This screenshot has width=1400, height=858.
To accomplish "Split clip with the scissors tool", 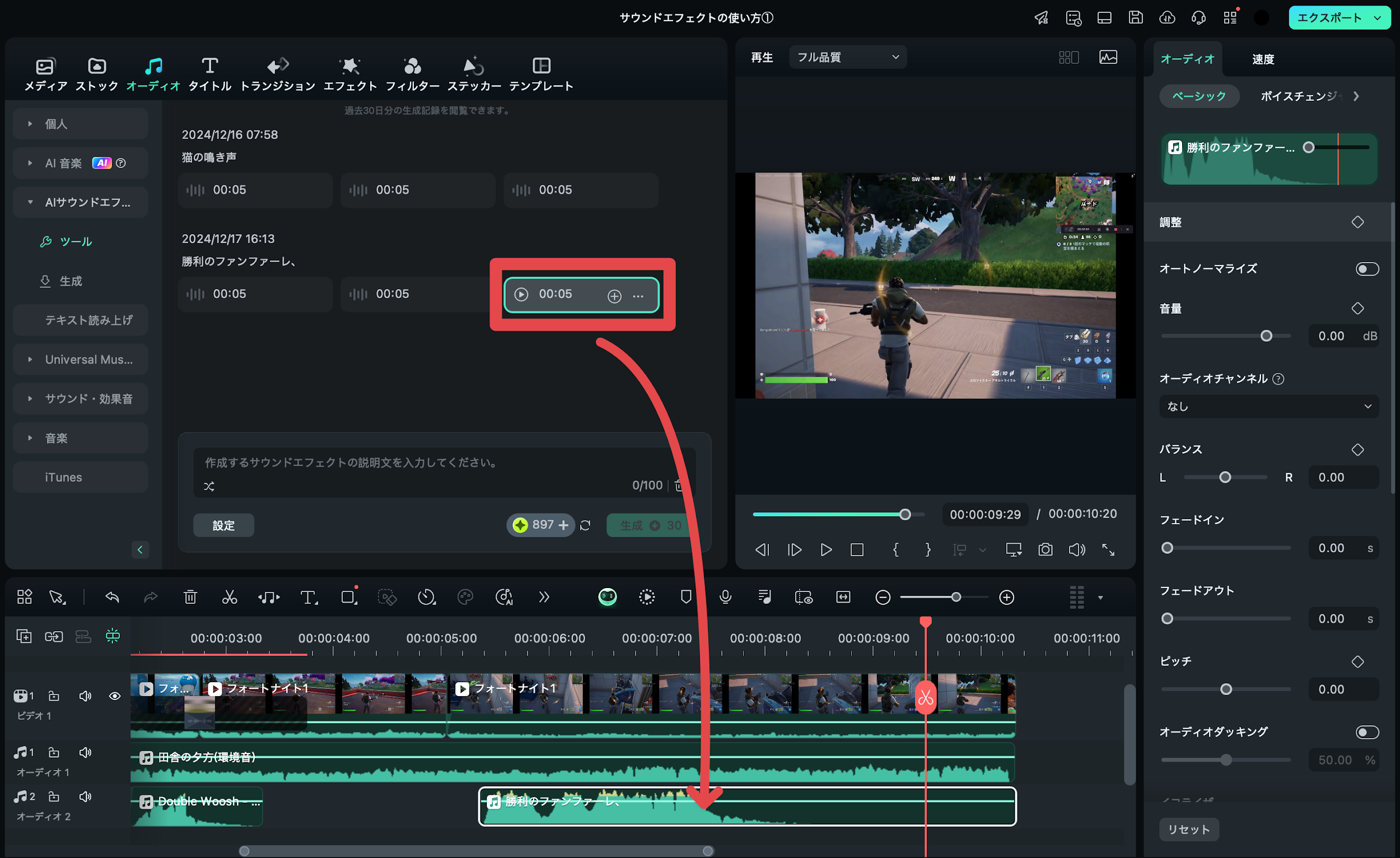I will (230, 597).
